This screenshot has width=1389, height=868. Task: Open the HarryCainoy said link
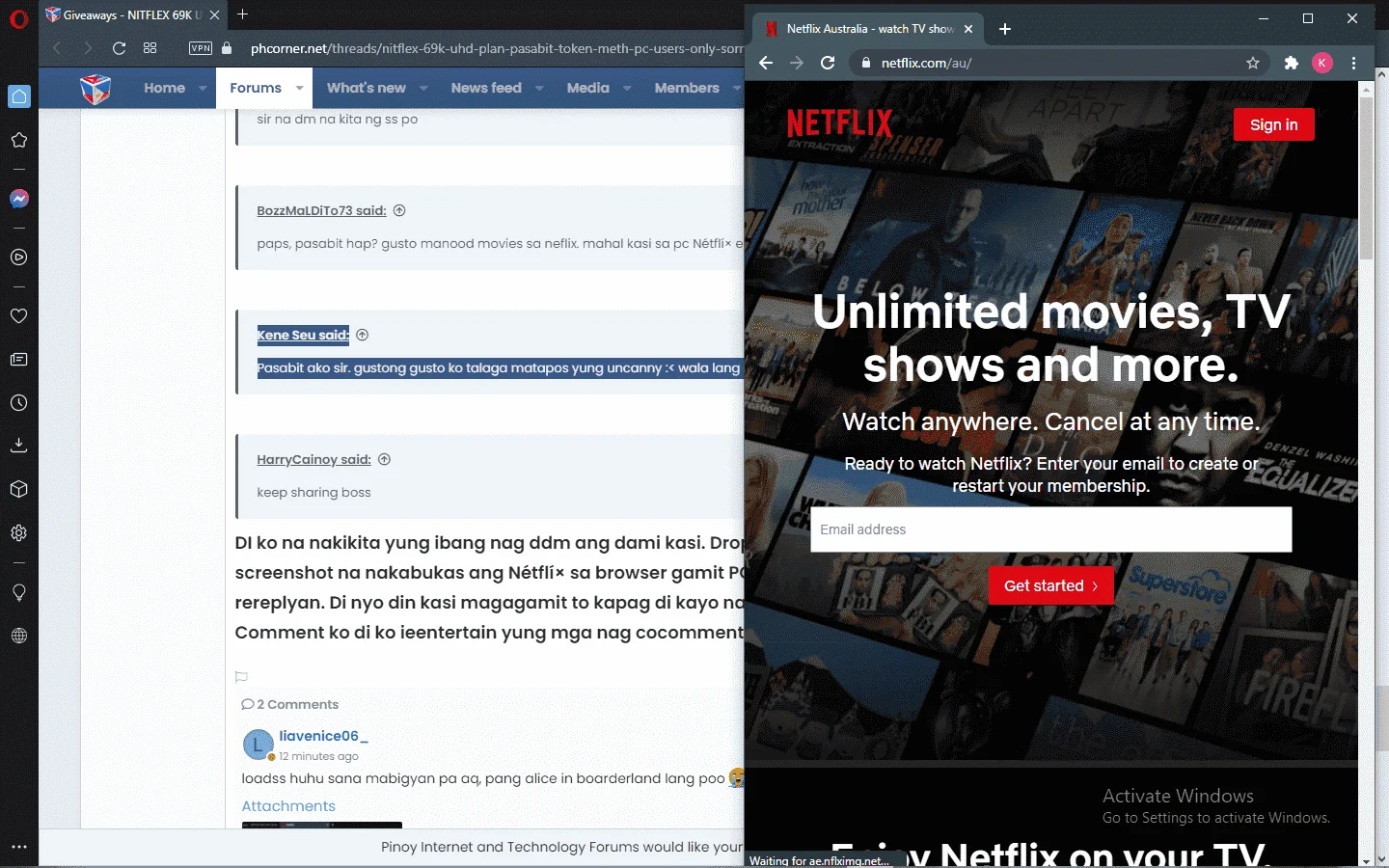pos(313,460)
